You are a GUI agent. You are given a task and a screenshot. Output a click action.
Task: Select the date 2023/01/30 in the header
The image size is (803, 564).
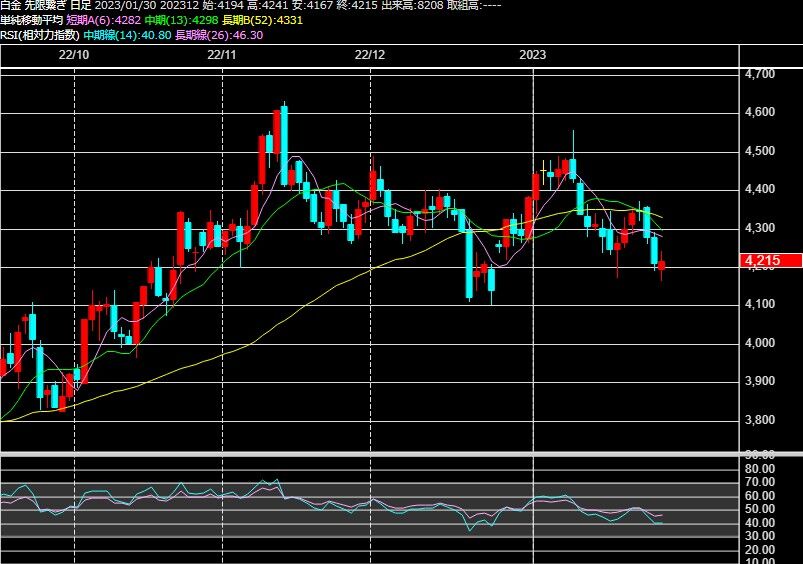point(125,6)
